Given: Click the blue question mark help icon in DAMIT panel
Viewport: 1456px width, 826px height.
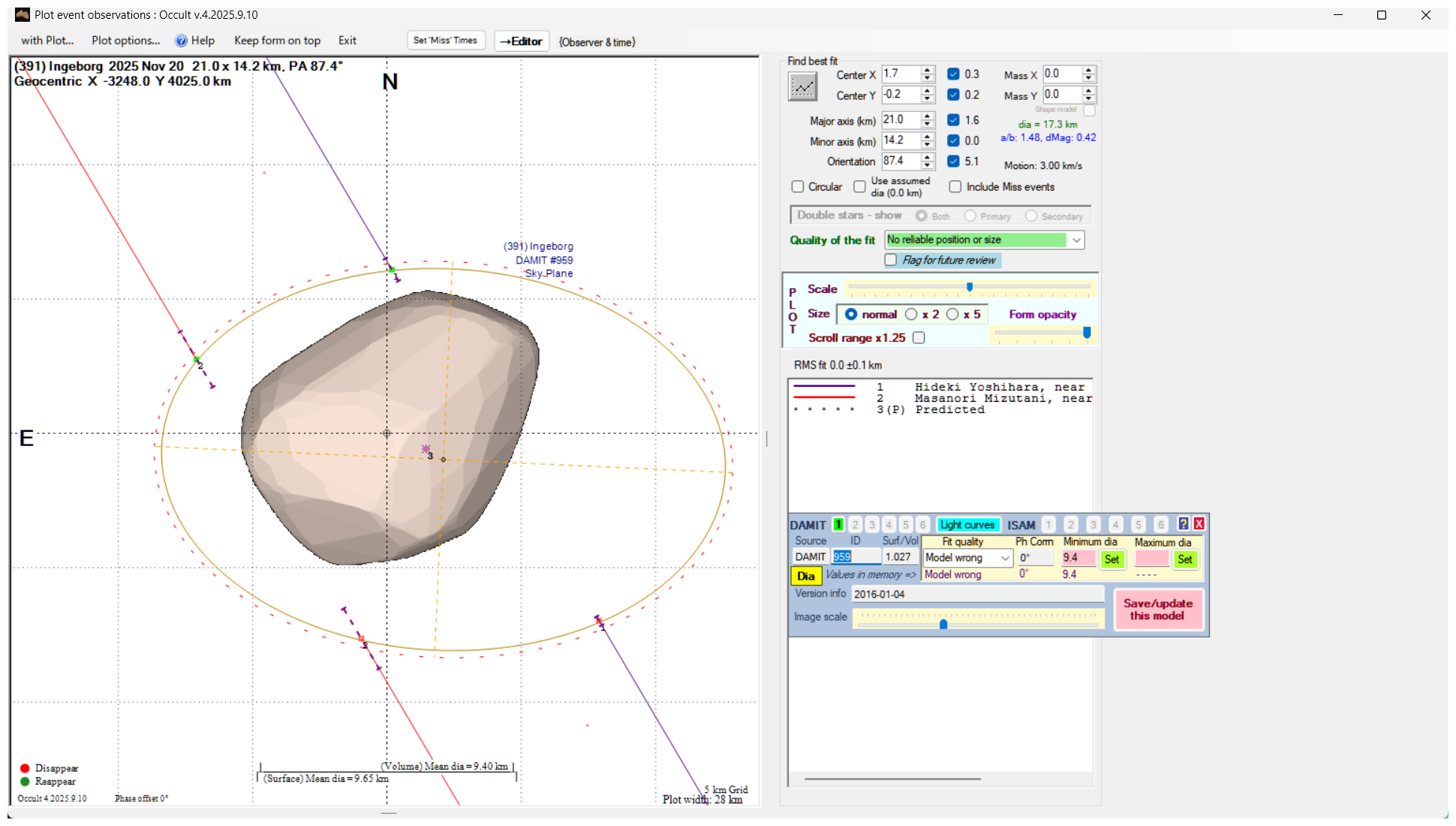Looking at the screenshot, I should [x=1184, y=524].
